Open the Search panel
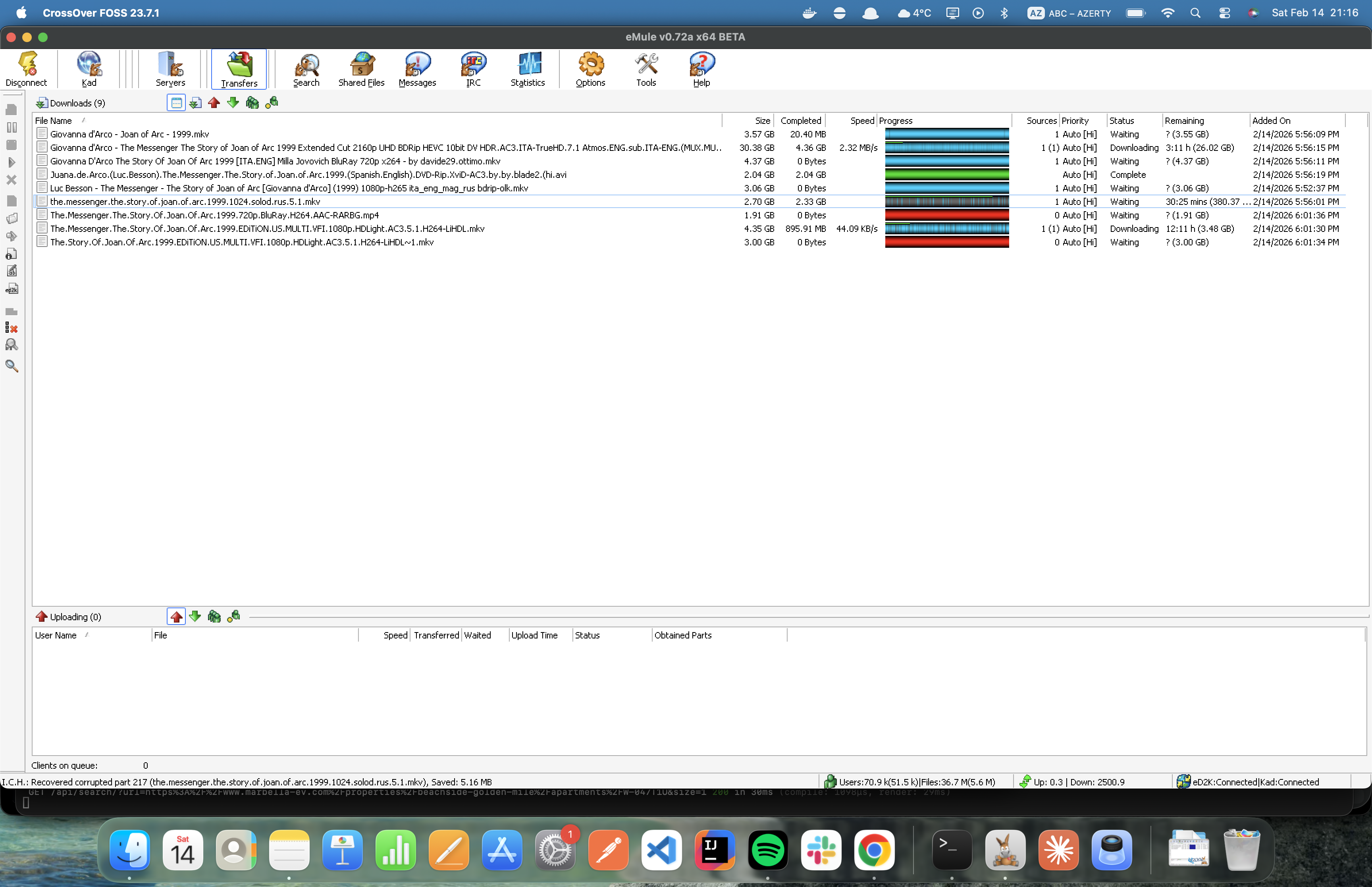 point(306,69)
